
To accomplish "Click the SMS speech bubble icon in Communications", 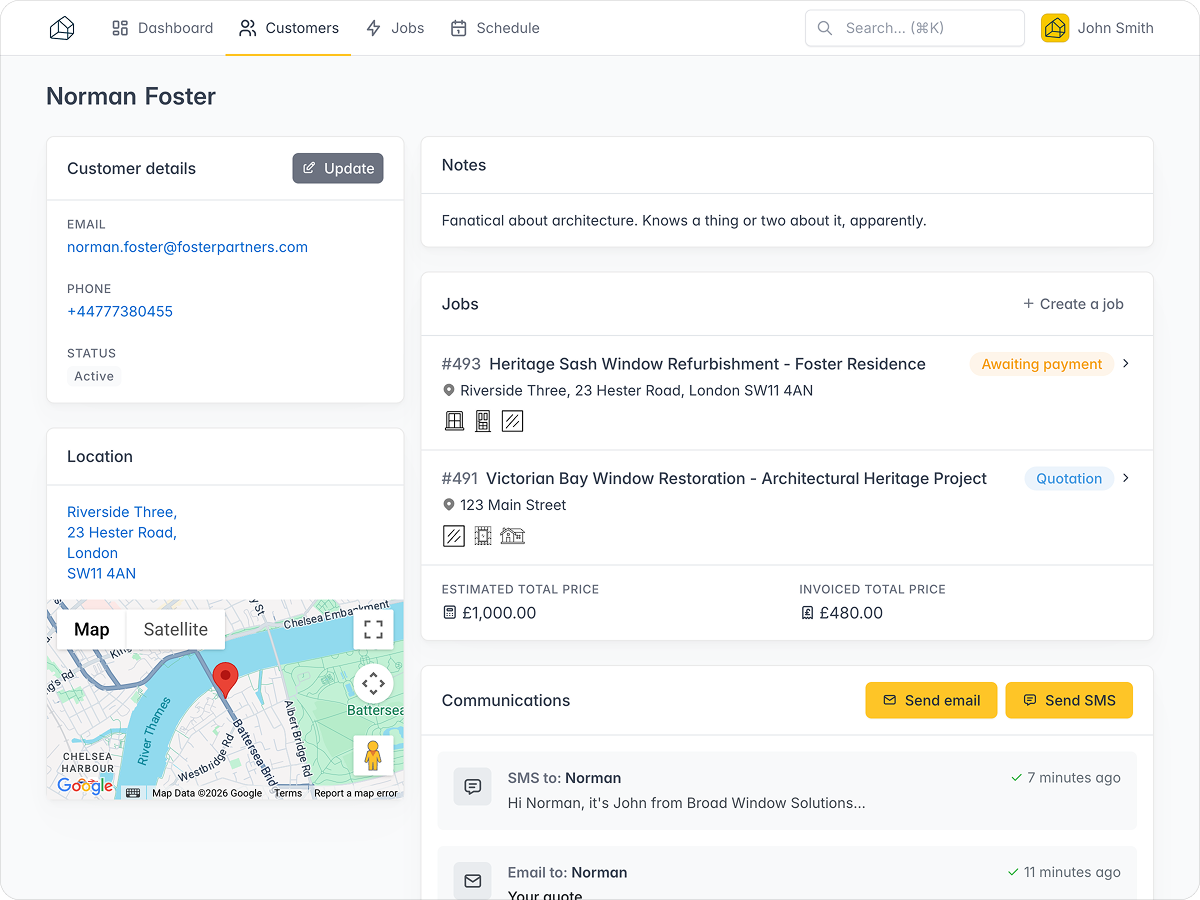I will click(x=472, y=787).
